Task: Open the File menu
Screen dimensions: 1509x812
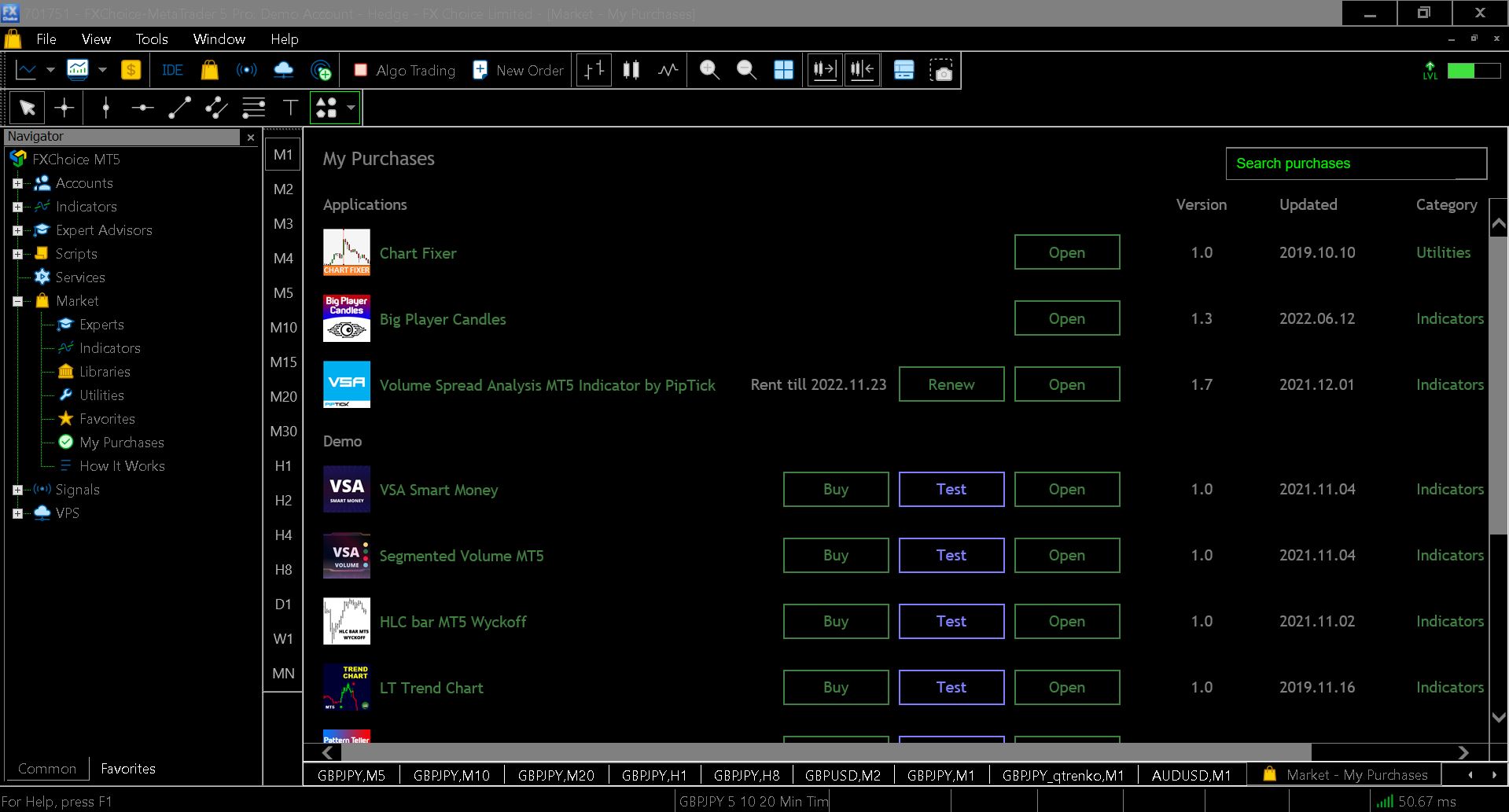Action: (x=46, y=39)
